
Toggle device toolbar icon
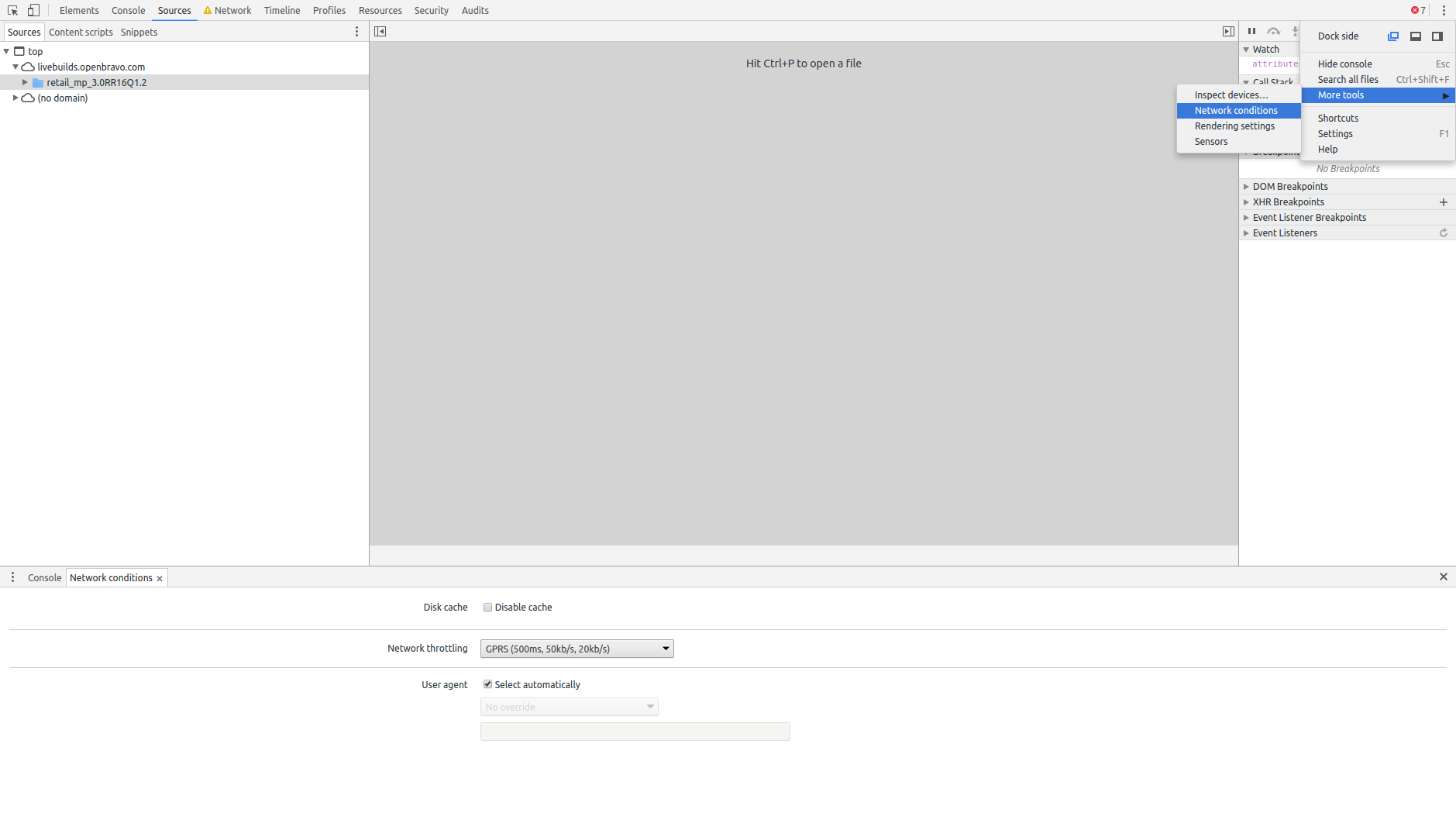33,10
